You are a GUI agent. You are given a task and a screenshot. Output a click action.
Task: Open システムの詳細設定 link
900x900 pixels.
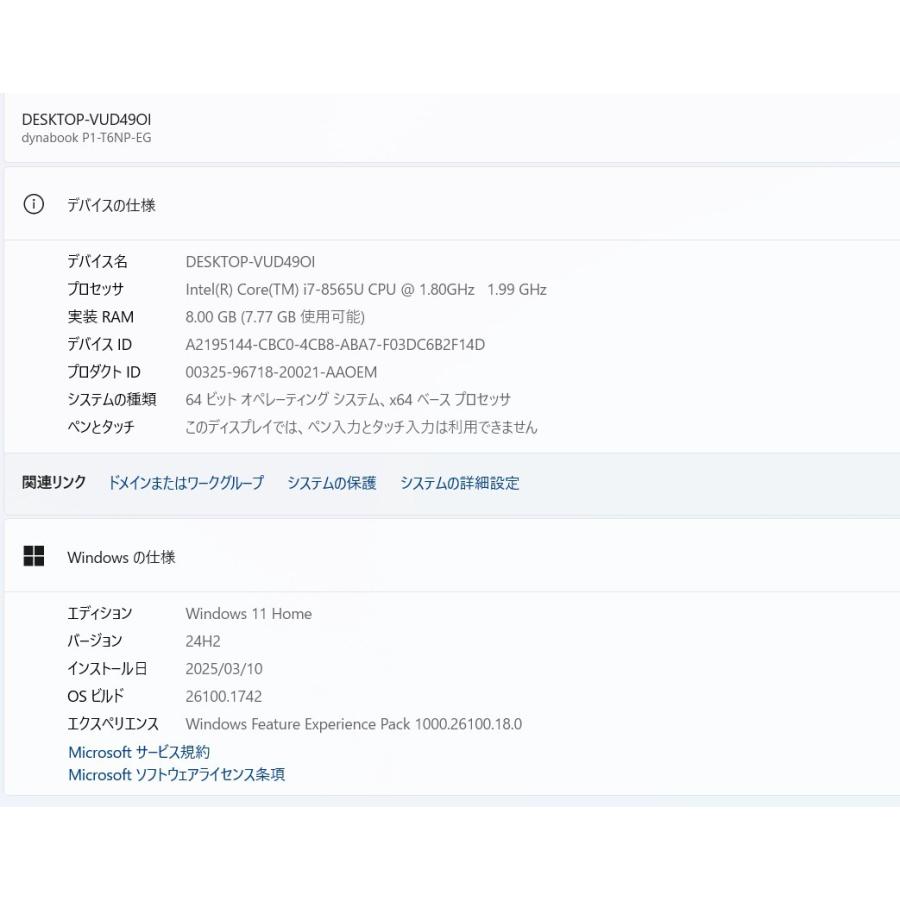(460, 483)
